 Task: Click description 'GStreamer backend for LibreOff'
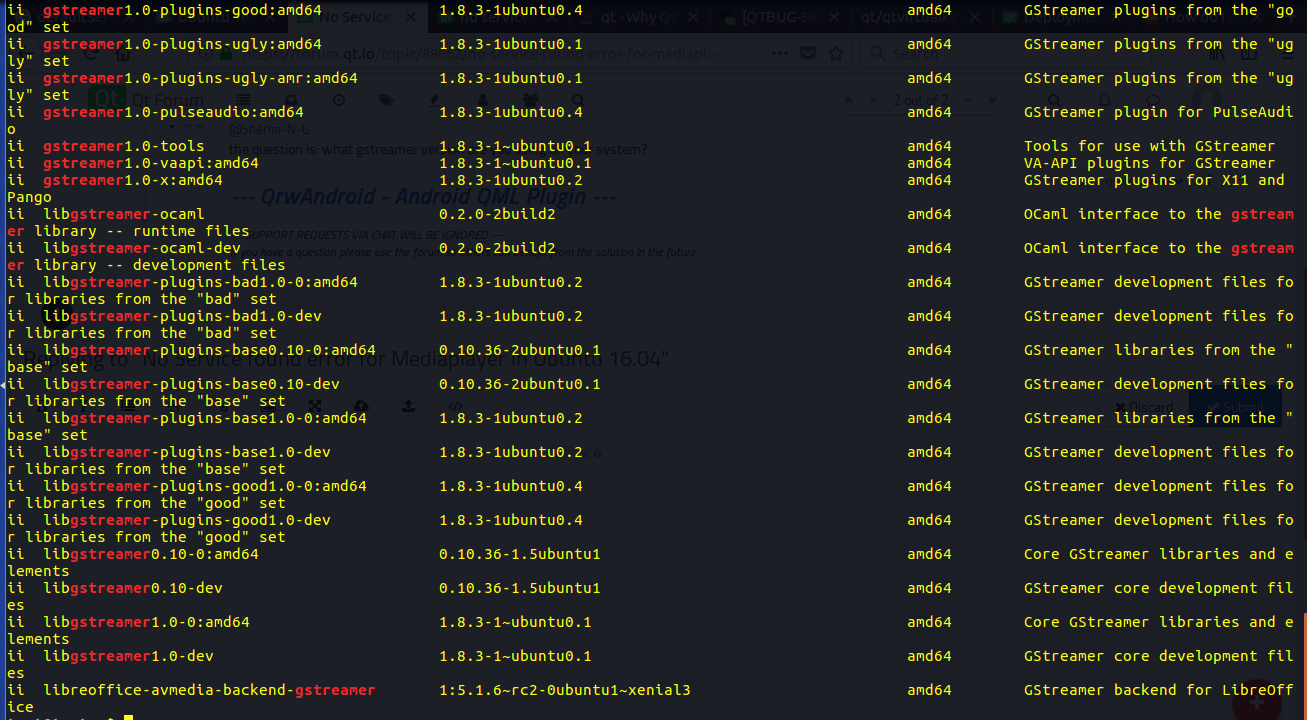click(x=1159, y=690)
